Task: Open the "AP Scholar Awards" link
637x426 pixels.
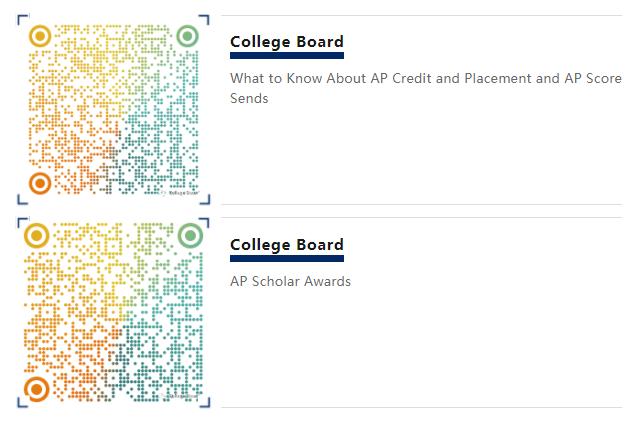Action: tap(290, 281)
